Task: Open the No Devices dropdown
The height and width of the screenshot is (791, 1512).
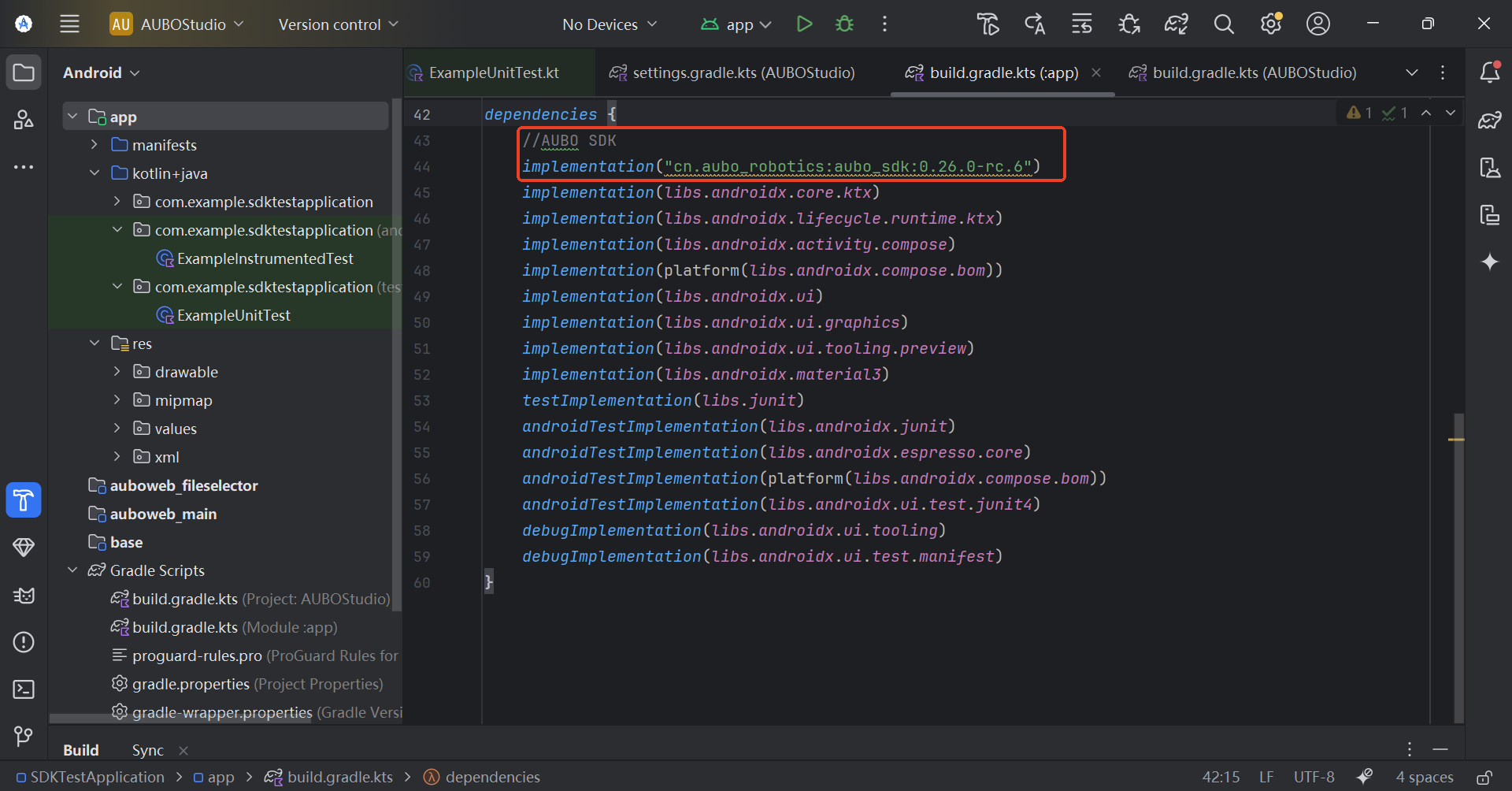Action: tap(610, 24)
